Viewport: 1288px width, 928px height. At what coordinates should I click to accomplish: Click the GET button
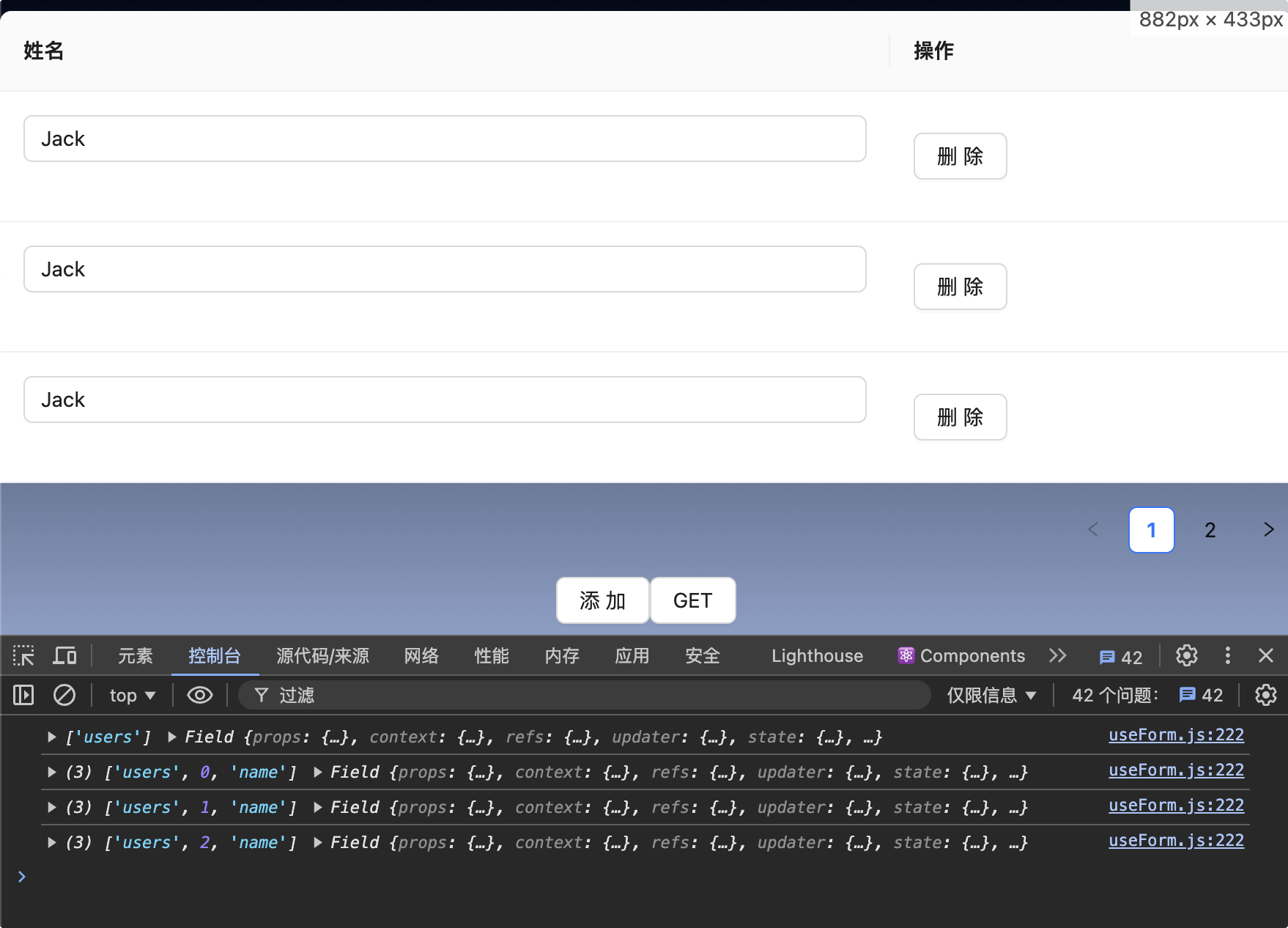tap(692, 600)
